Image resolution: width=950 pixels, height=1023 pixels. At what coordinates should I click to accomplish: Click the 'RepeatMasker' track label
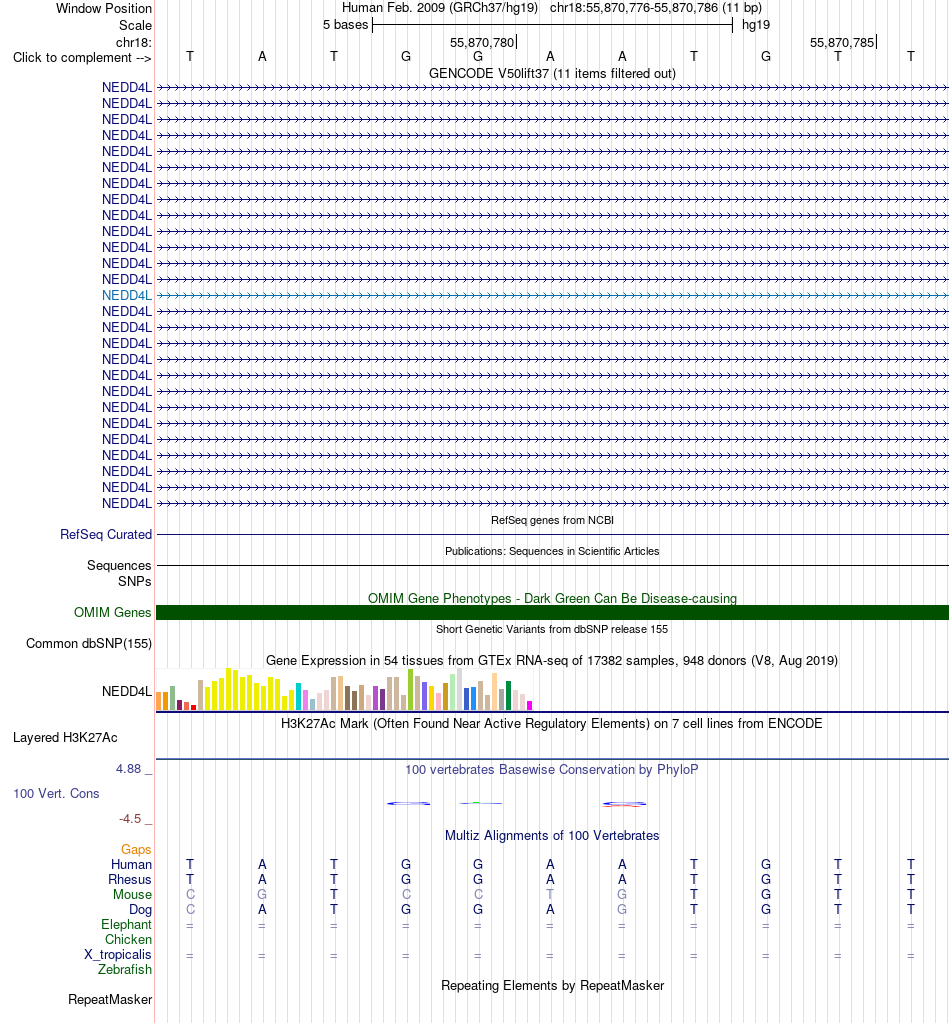pyautogui.click(x=110, y=1000)
